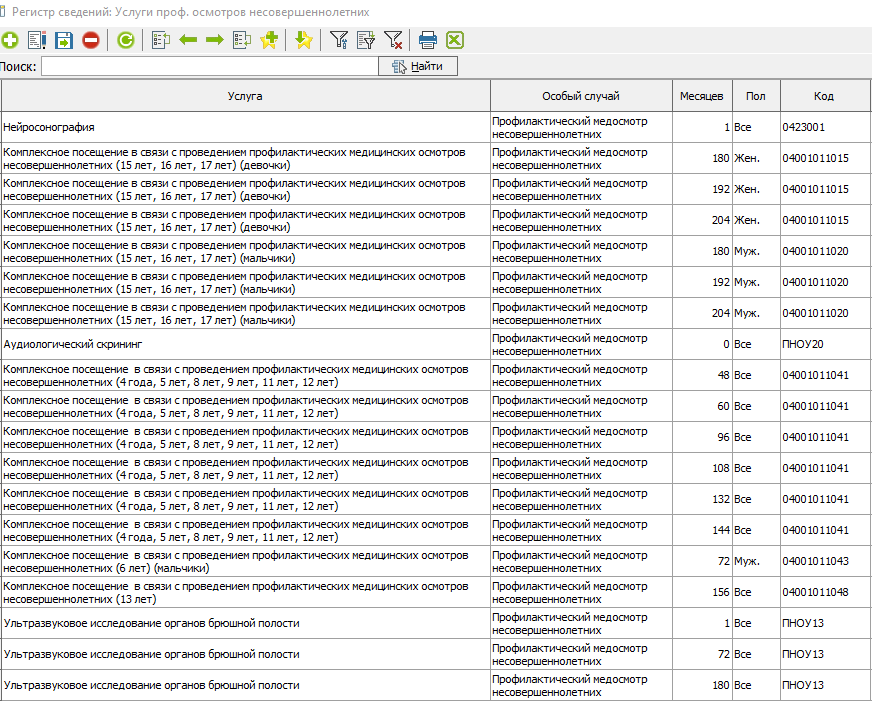Image resolution: width=872 pixels, height=701 pixels.
Task: Select the Нейросонография row
Action: [245, 127]
